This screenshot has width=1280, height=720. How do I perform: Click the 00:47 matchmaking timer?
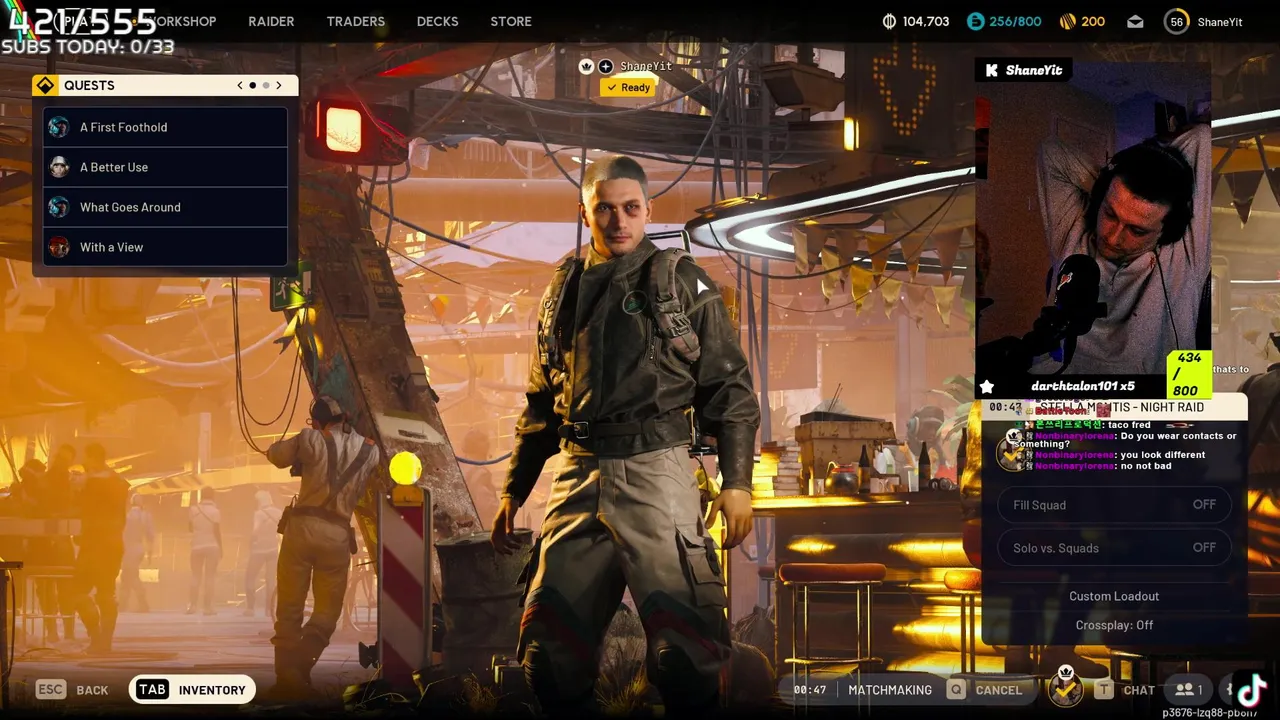click(809, 690)
